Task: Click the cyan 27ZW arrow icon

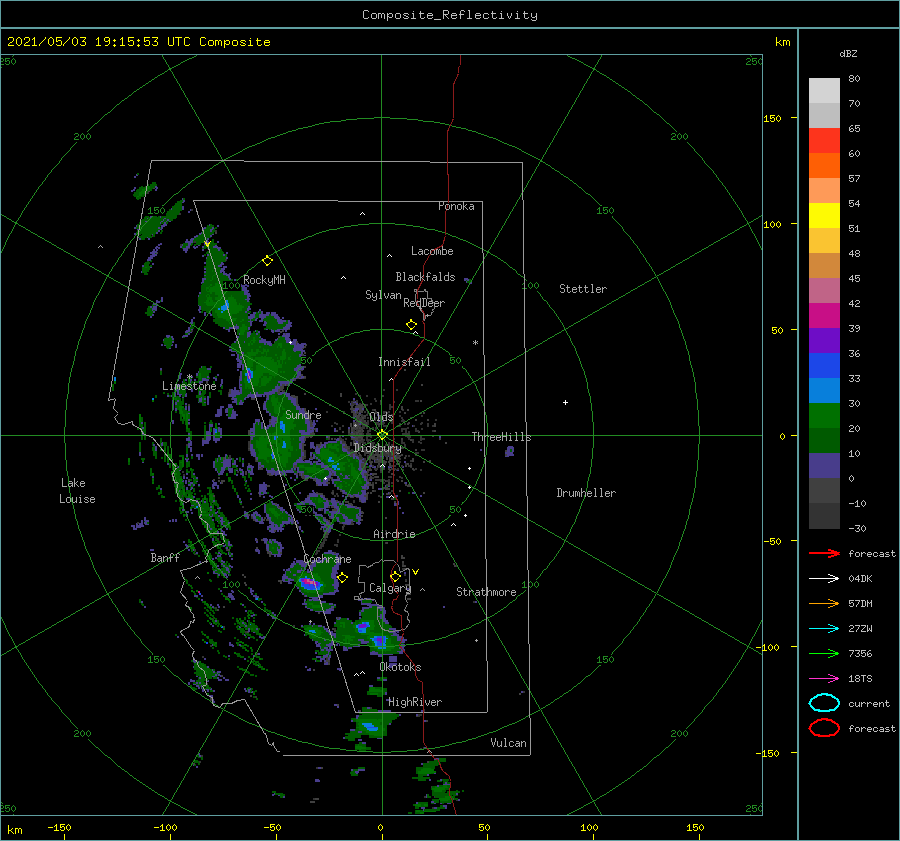Action: click(824, 629)
